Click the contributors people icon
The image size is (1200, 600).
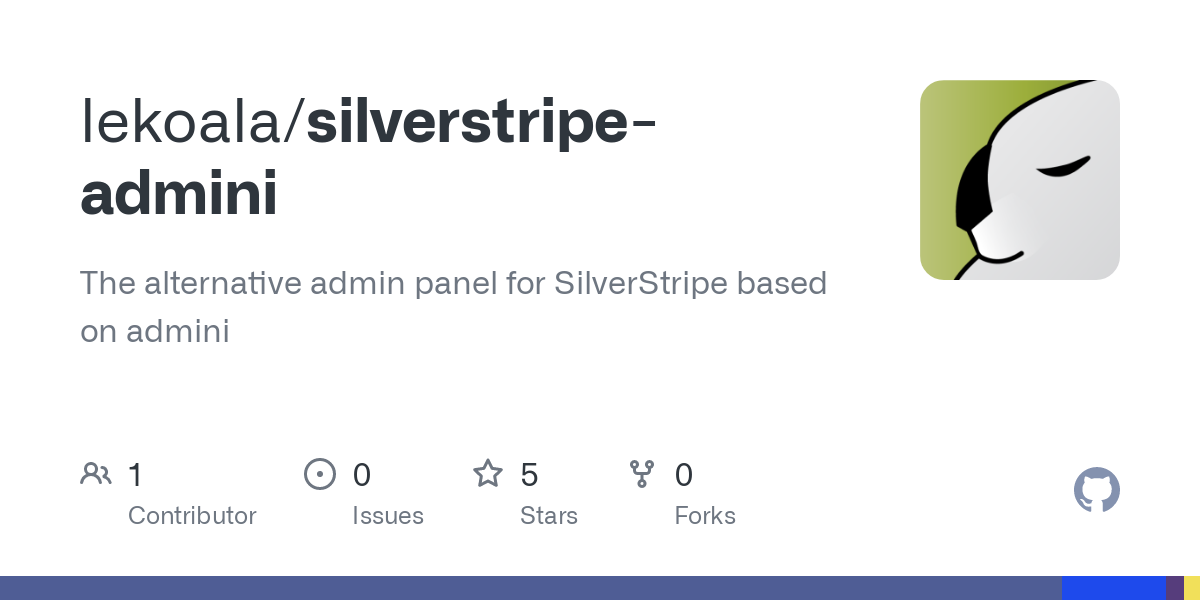click(96, 474)
